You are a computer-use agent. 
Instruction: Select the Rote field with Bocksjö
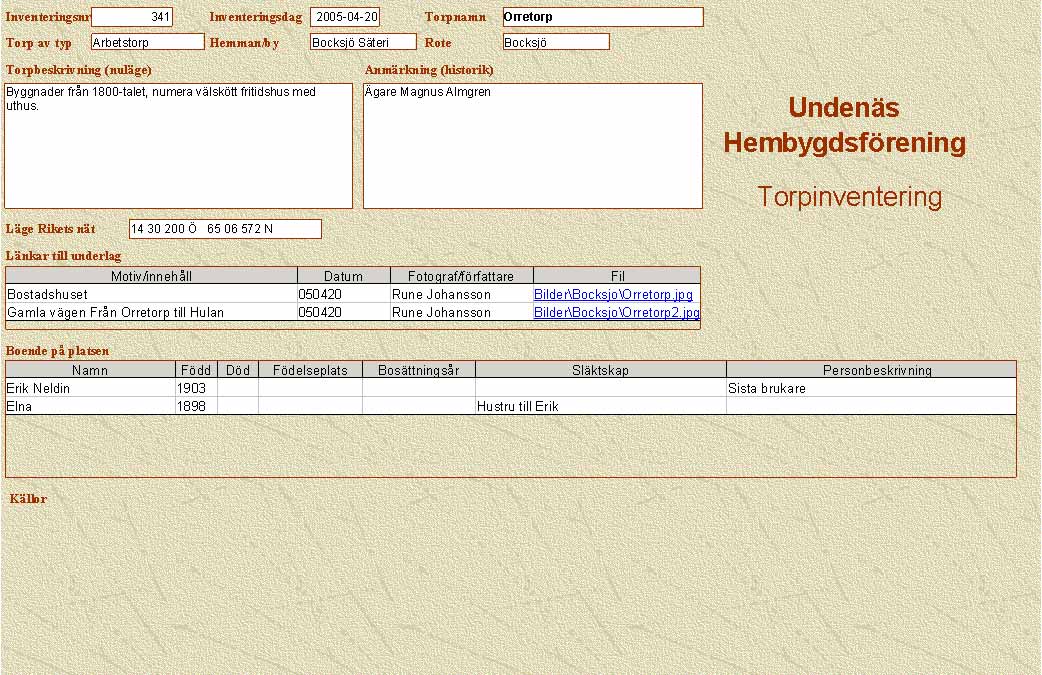tap(556, 42)
